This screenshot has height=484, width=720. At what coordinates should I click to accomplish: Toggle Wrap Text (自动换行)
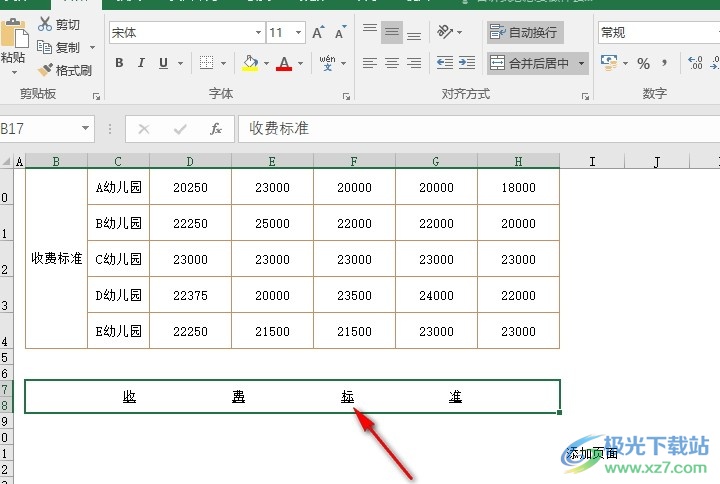click(525, 32)
